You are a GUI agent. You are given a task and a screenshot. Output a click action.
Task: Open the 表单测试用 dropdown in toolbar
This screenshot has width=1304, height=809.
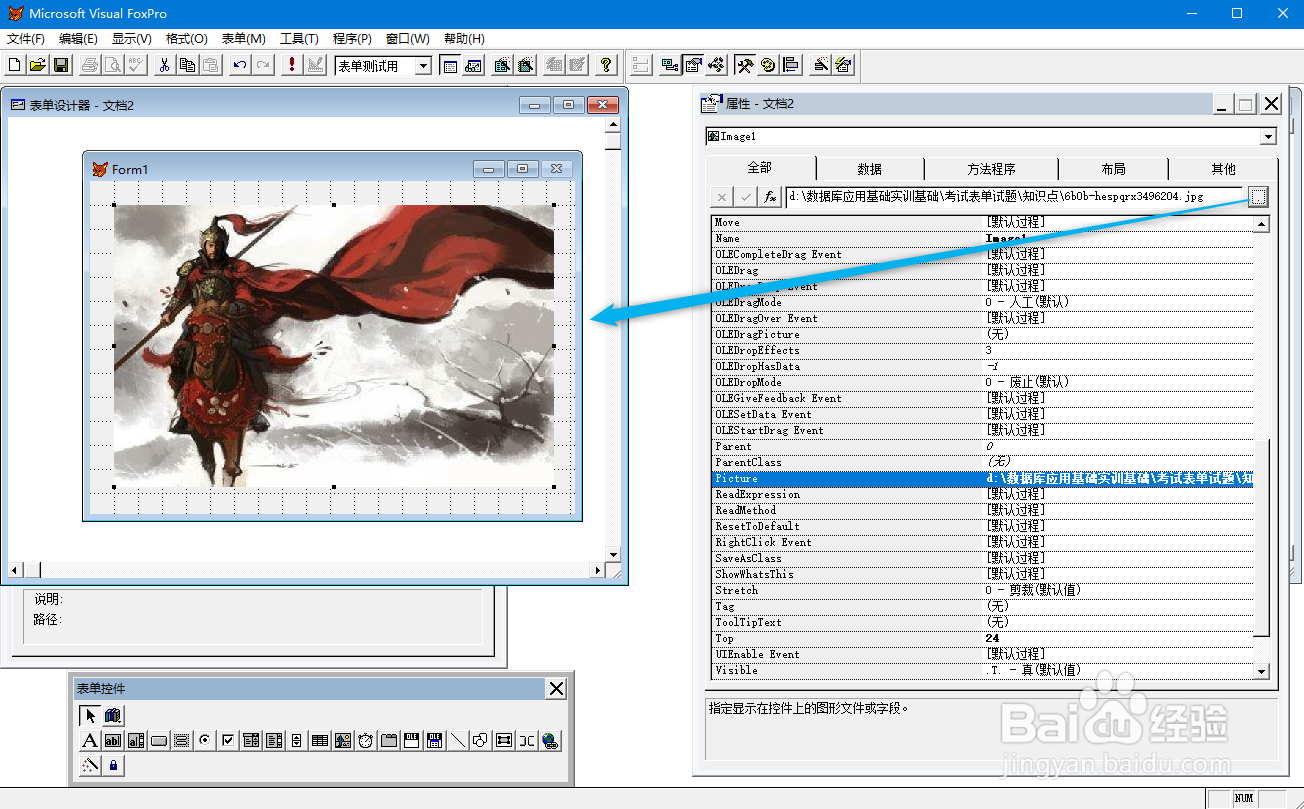coord(424,66)
